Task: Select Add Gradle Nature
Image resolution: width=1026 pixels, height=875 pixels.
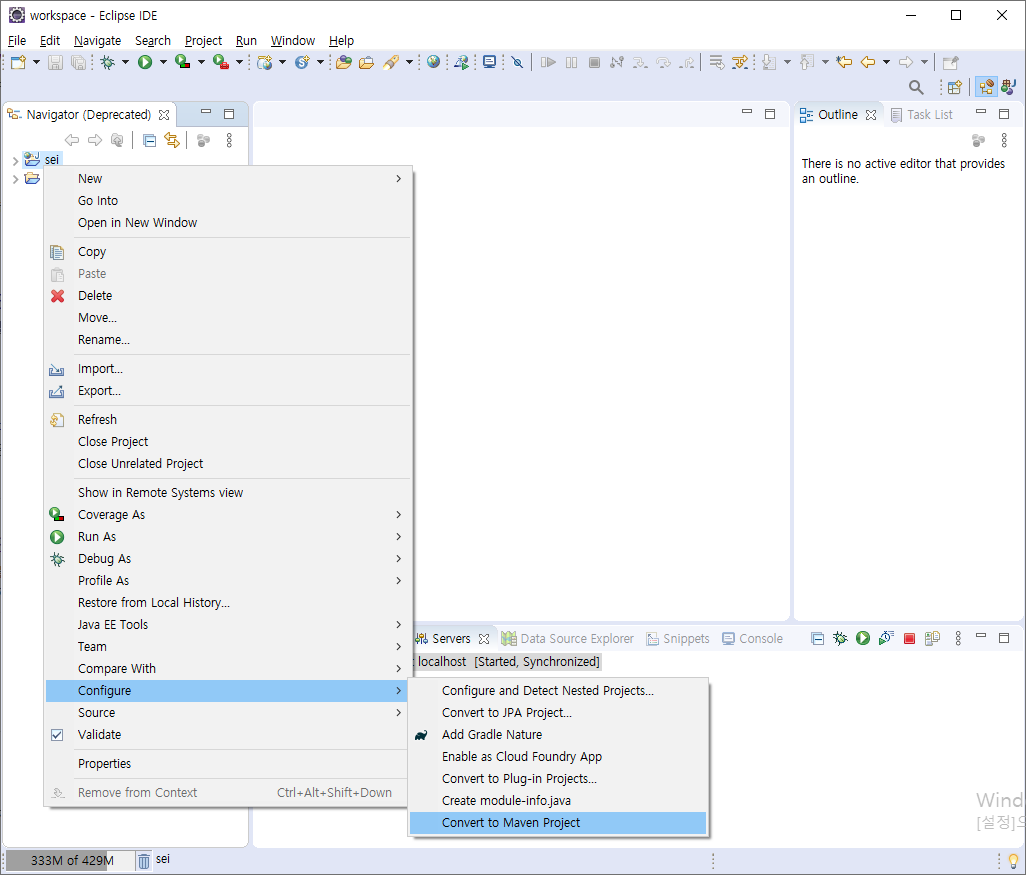Action: pyautogui.click(x=558, y=734)
